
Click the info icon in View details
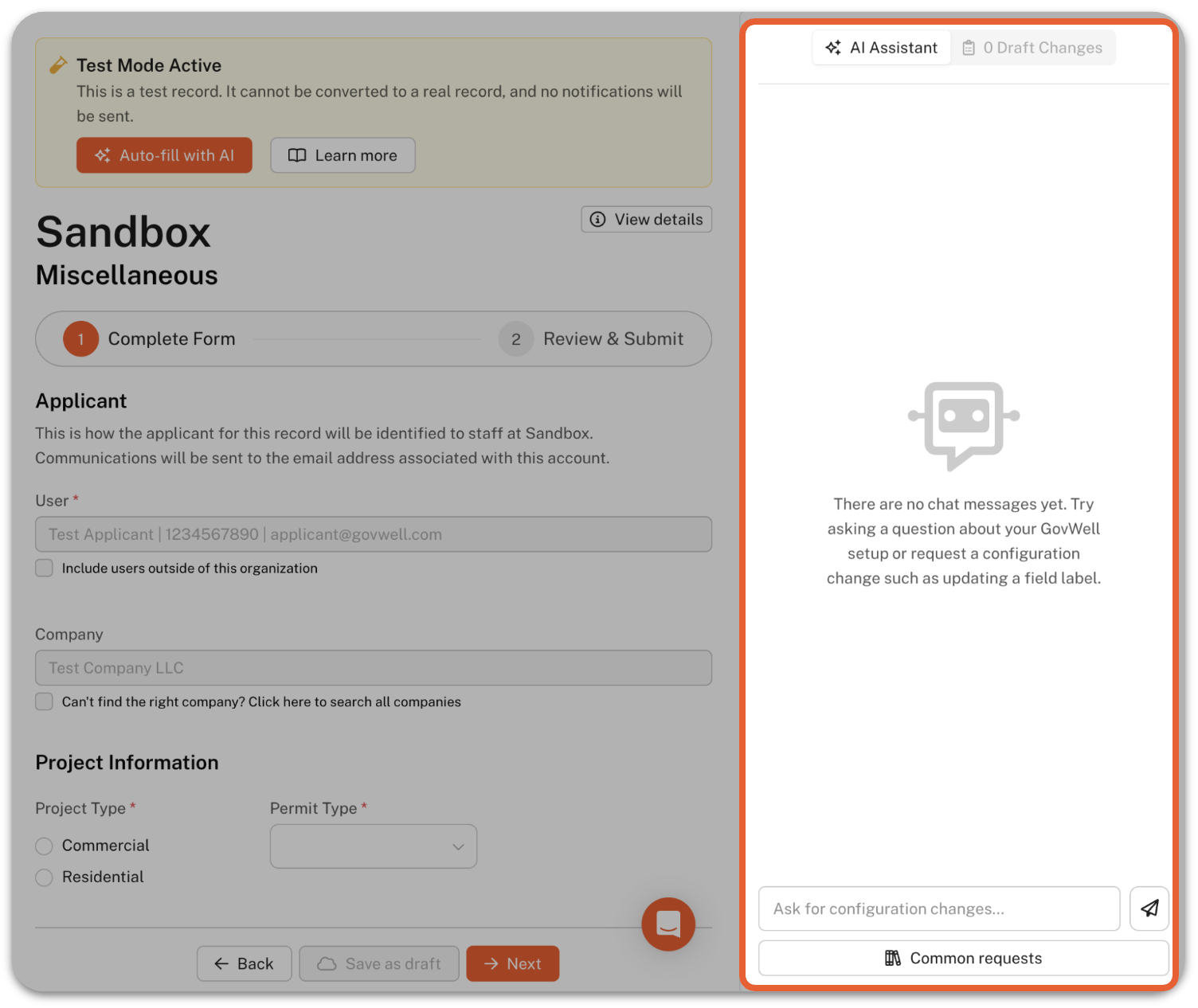coord(597,219)
